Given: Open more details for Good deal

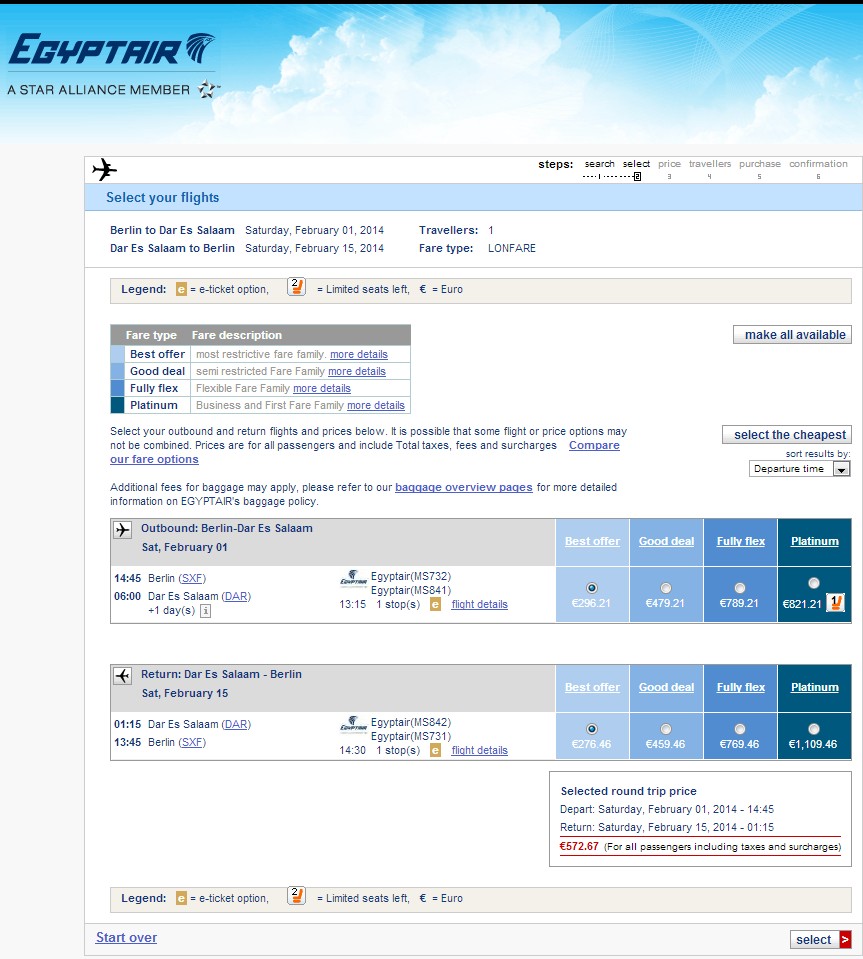Looking at the screenshot, I should tap(357, 371).
